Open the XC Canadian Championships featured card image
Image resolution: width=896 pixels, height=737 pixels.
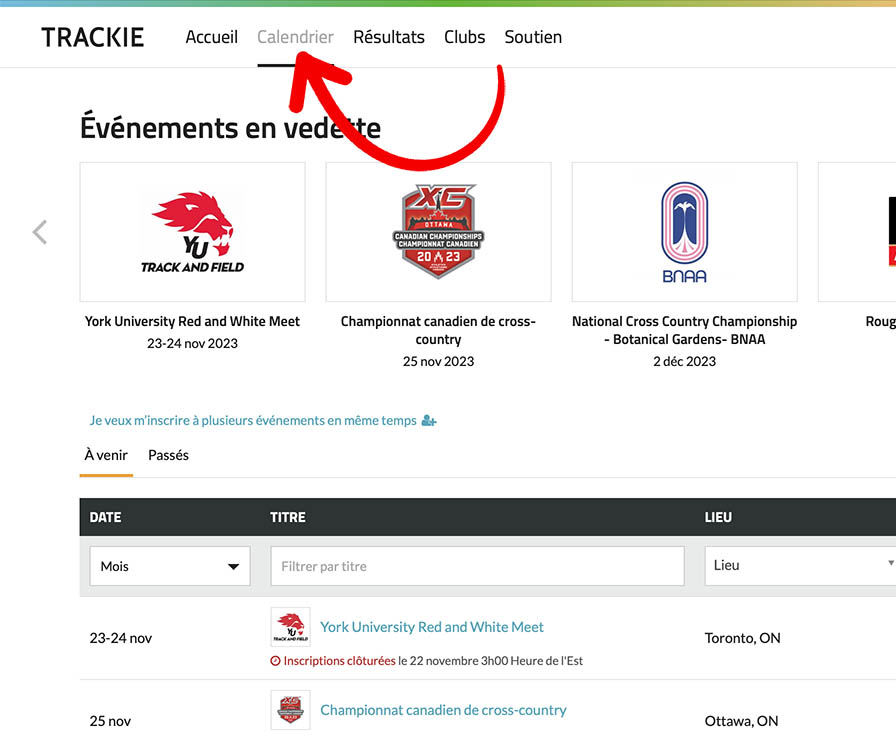(438, 232)
